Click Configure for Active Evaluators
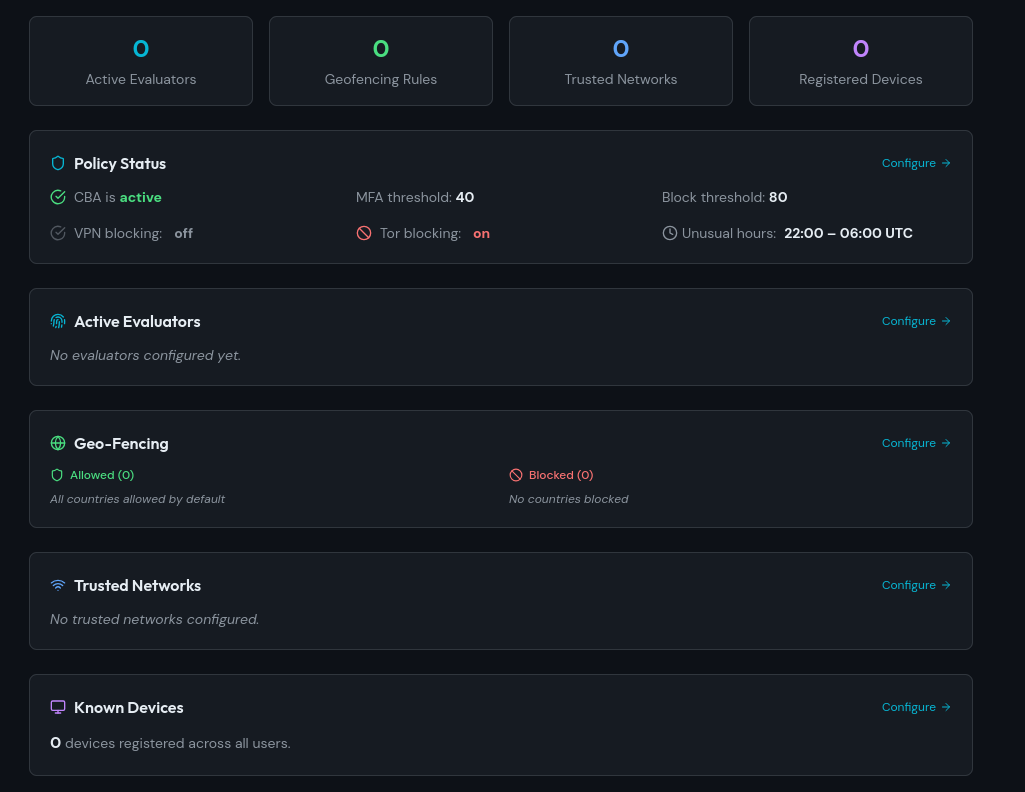 pyautogui.click(x=915, y=321)
